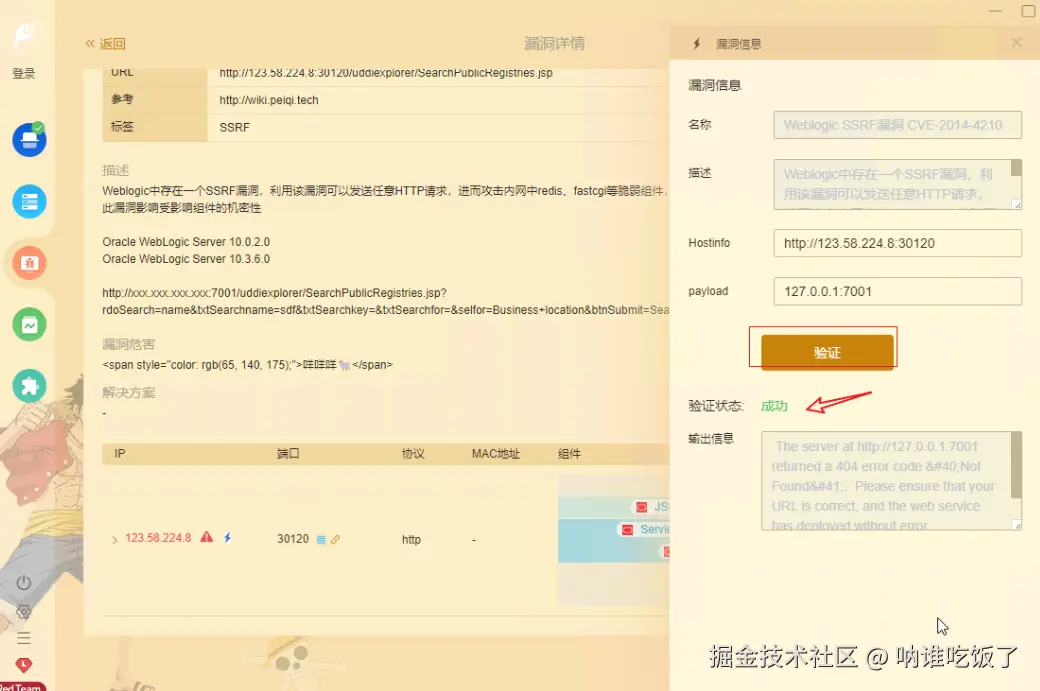Click the SearchPublicRegistries.jsp URL value
This screenshot has height=691, width=1040.
[x=385, y=73]
